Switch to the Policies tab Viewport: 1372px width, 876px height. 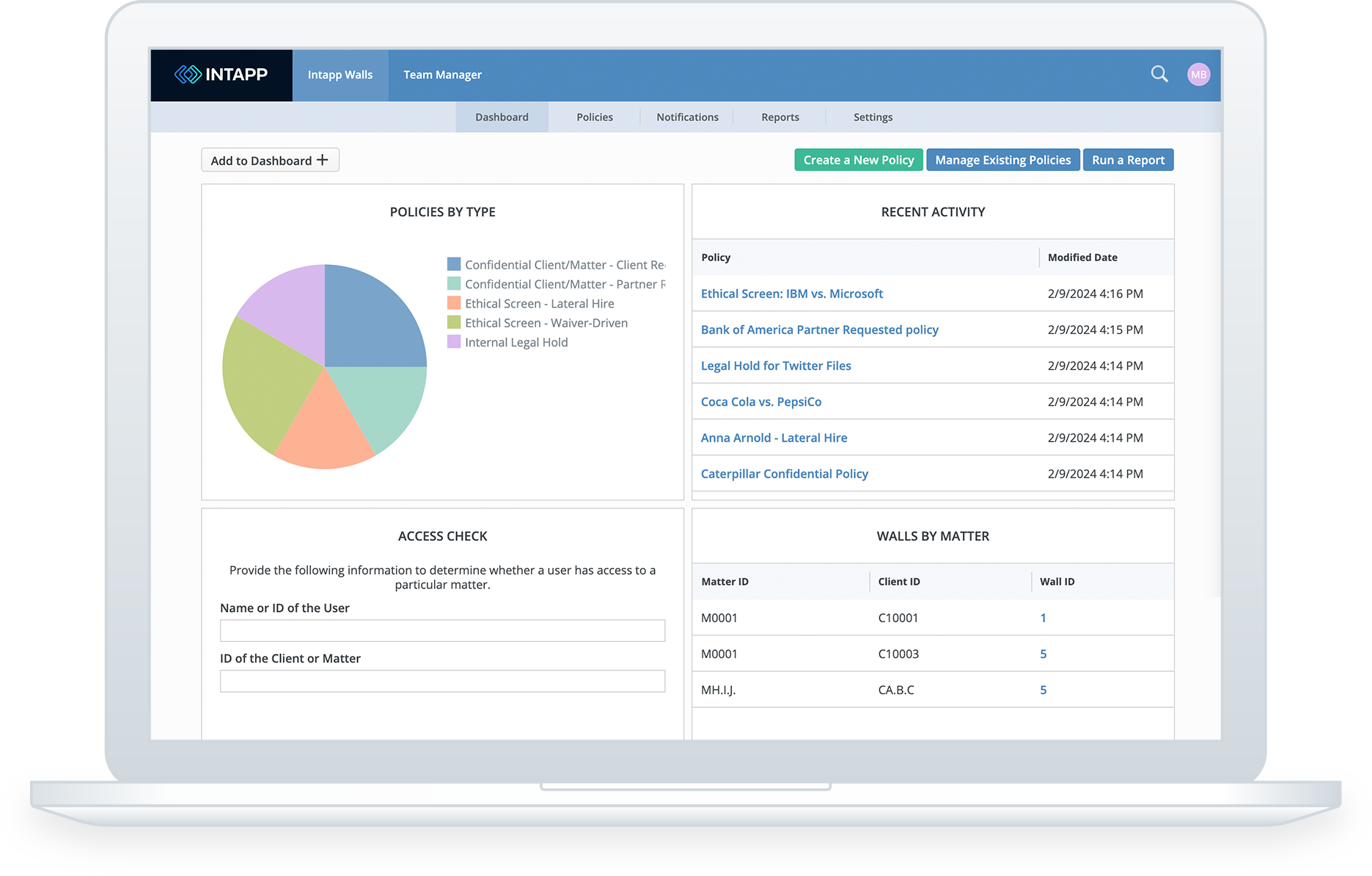coord(593,117)
